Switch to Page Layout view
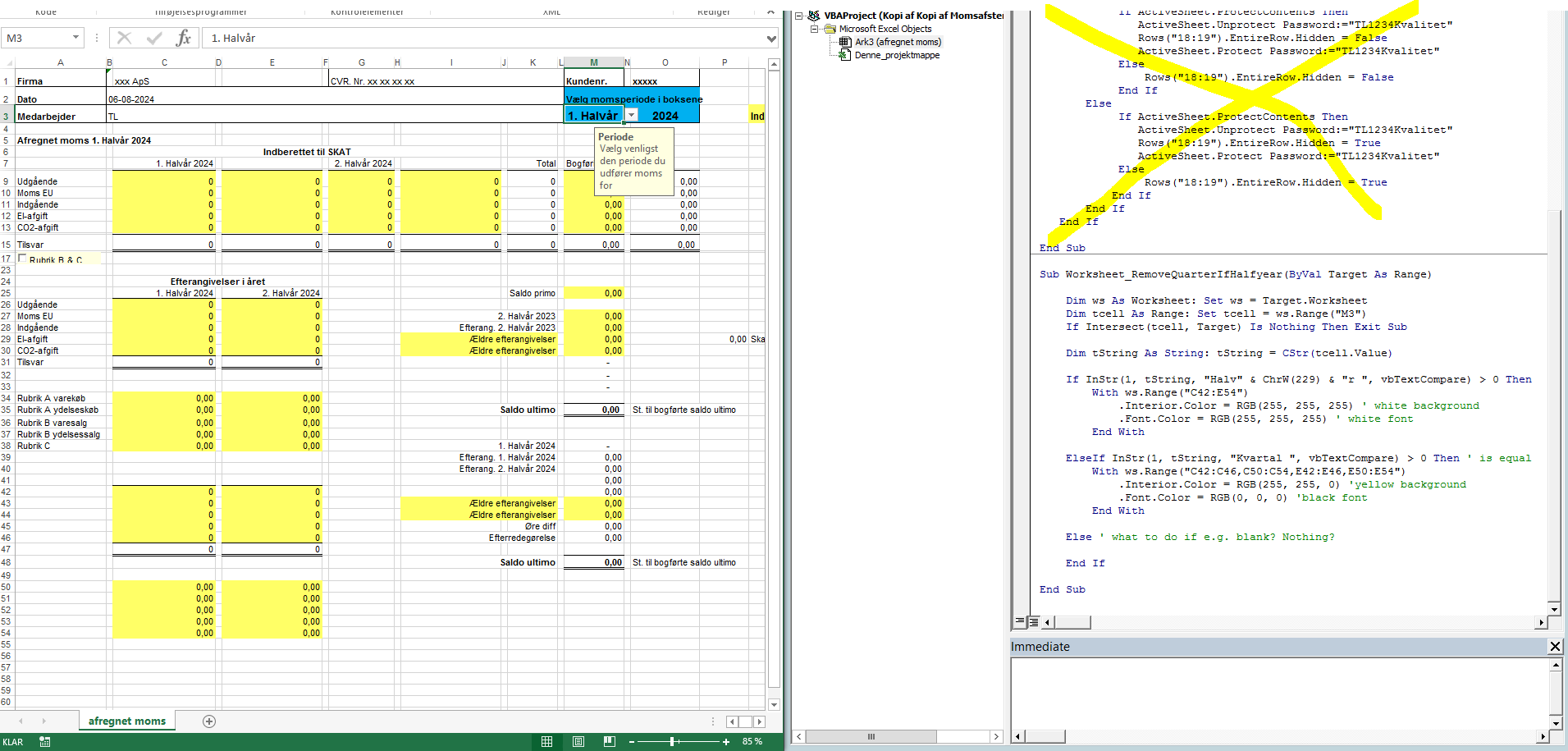 point(578,742)
